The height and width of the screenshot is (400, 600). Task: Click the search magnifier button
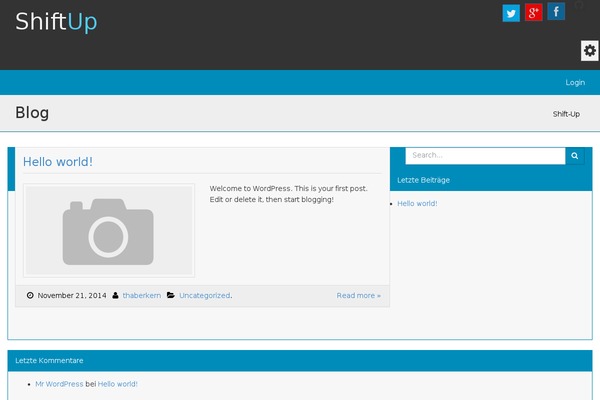tap(574, 156)
